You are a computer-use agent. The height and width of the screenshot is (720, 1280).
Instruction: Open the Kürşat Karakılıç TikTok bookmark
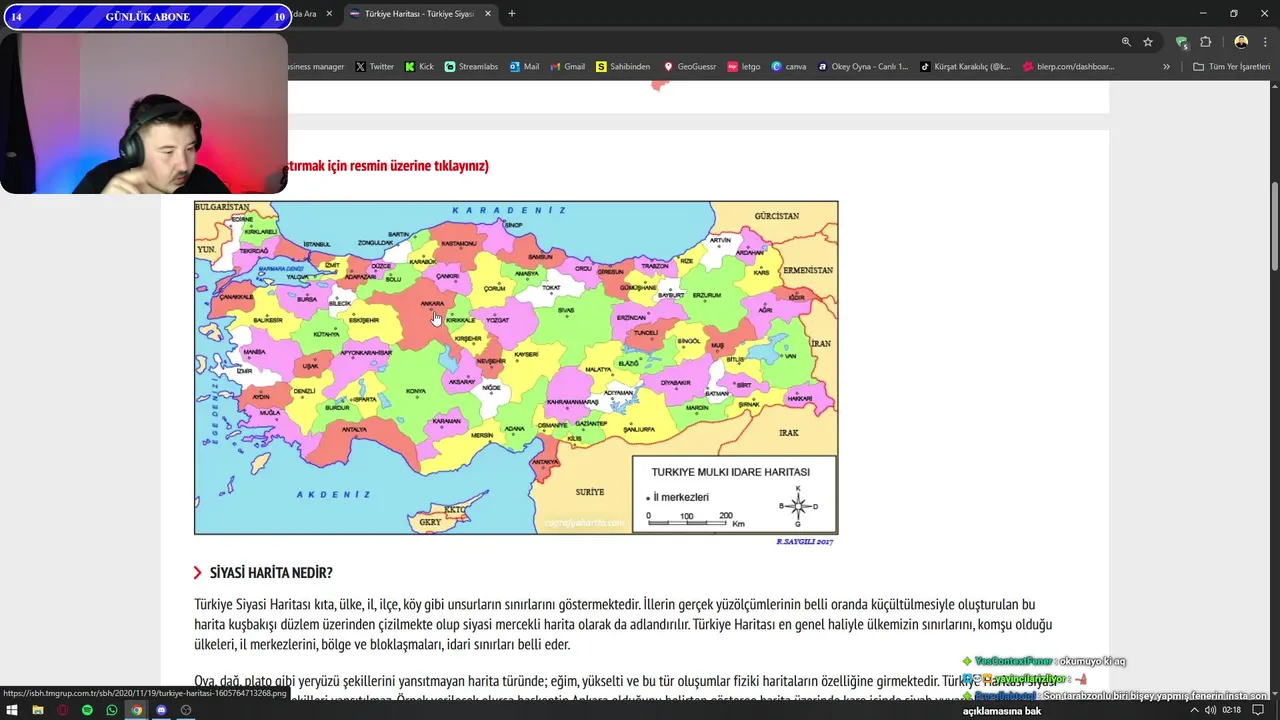pos(965,67)
